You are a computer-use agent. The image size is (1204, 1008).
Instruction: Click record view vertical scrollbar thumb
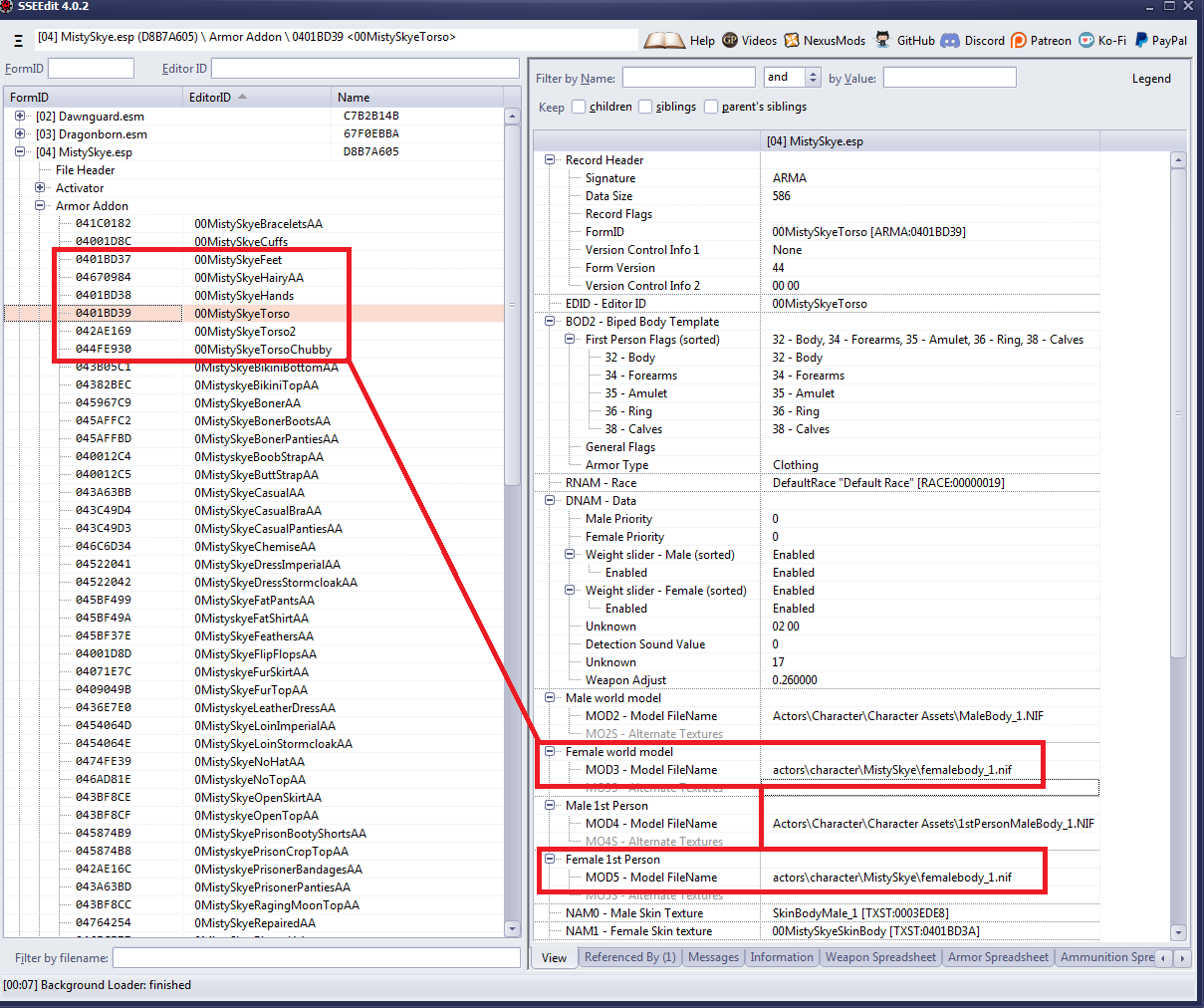1178,413
